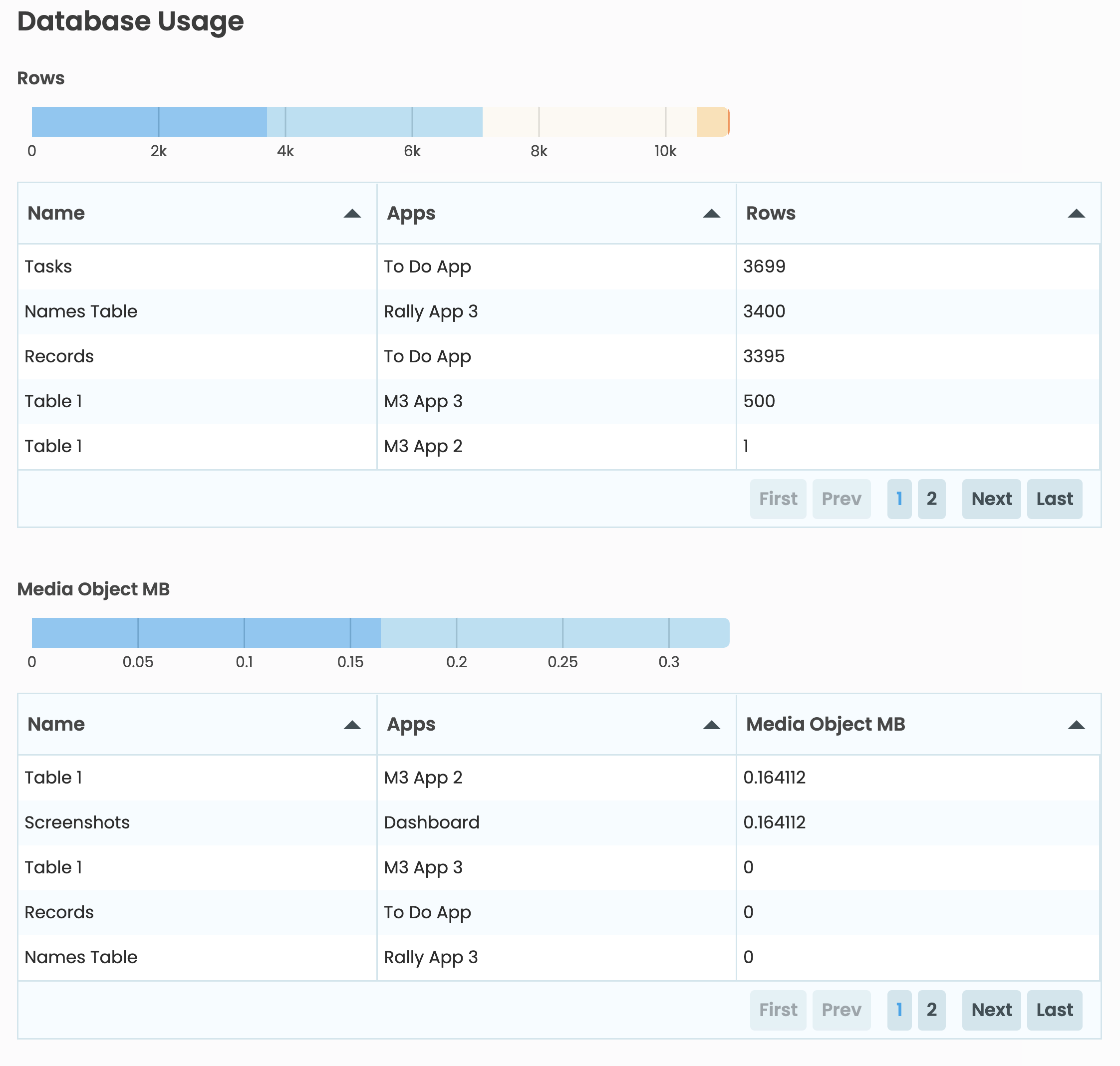Go to page 2 of the Rows table

(x=932, y=499)
